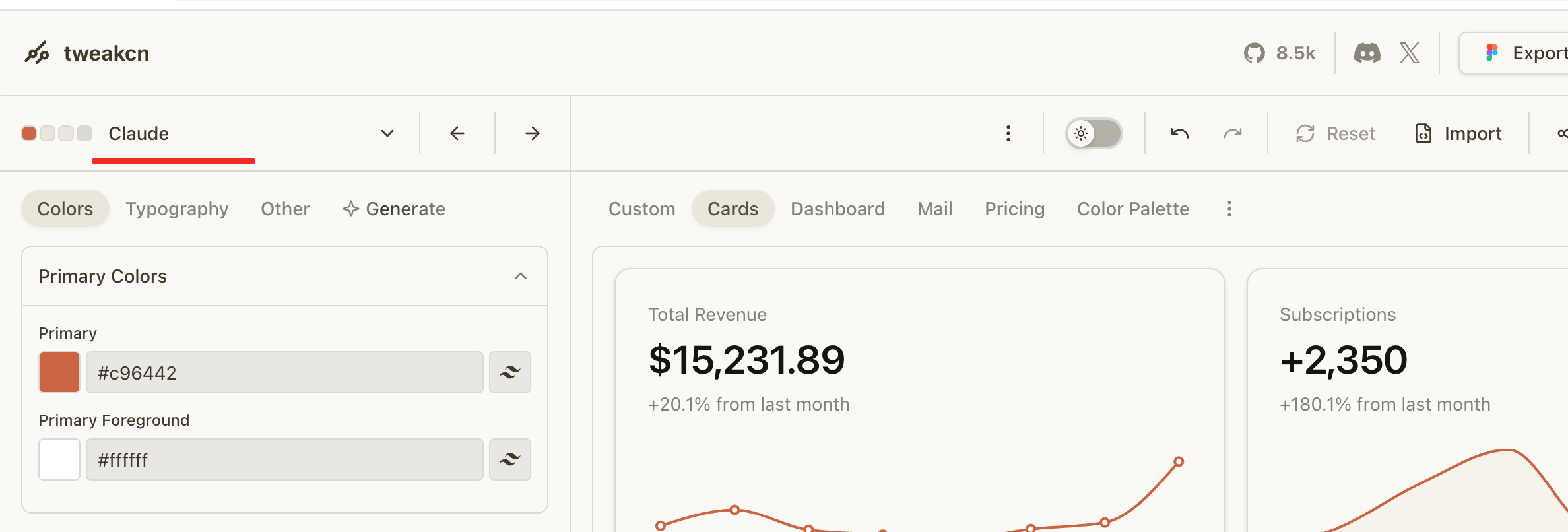Screen dimensions: 1568x532
Task: Click the Import button
Action: (x=1459, y=134)
